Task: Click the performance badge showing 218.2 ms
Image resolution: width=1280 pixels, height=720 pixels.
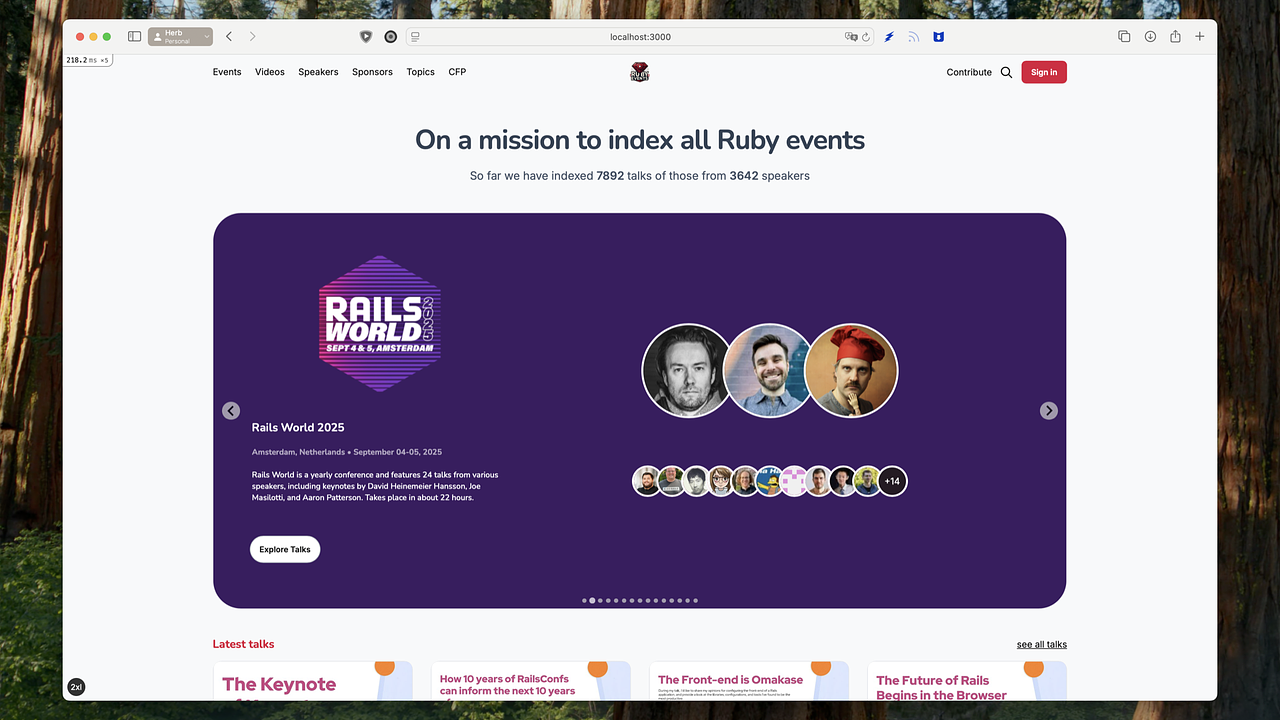Action: pos(88,60)
